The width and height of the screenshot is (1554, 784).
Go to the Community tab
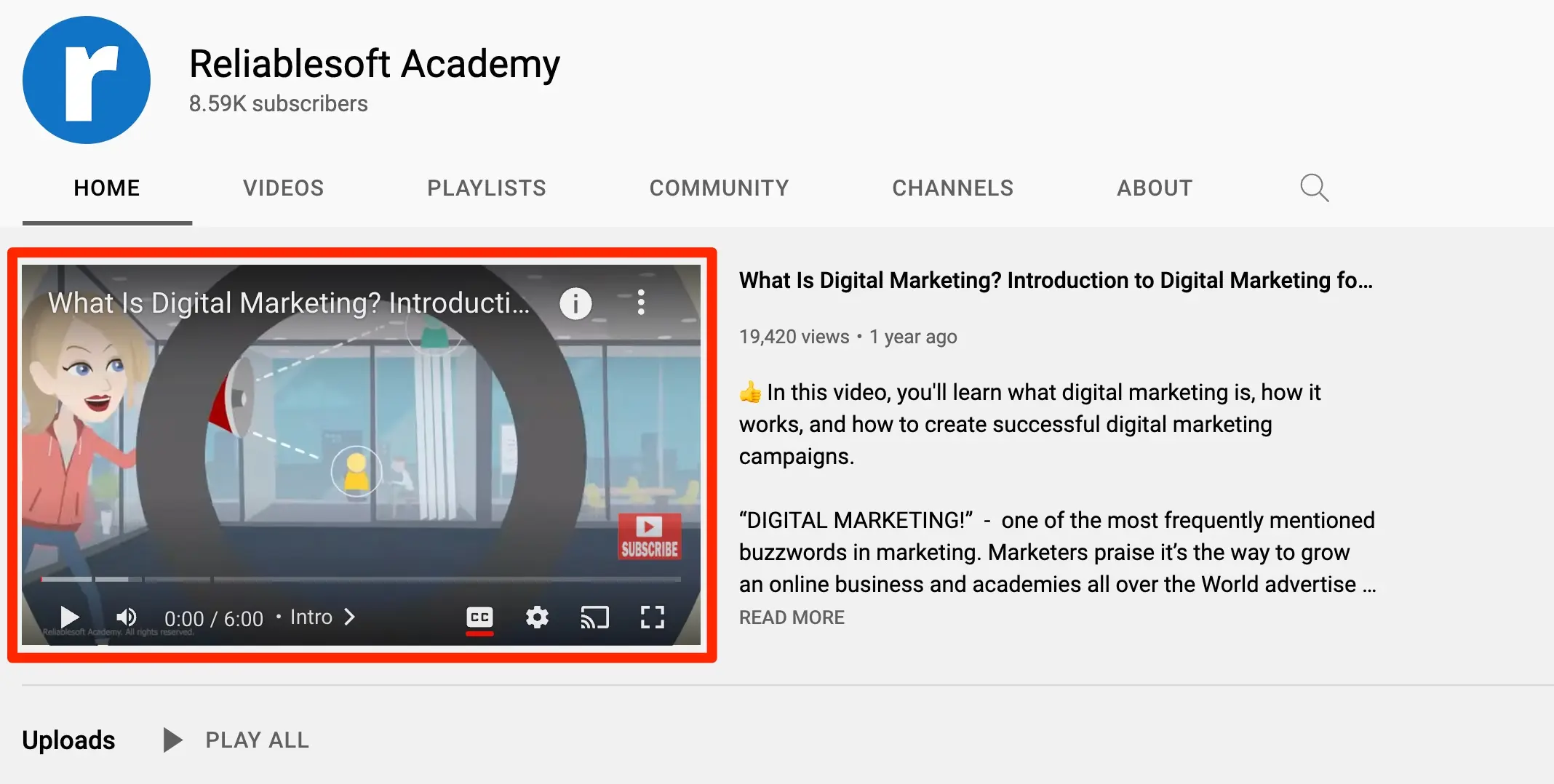719,188
